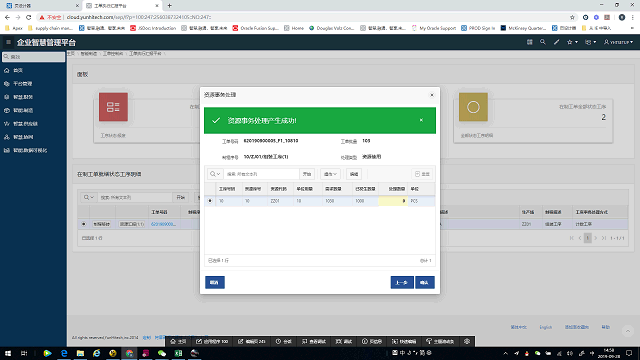Click the PCS unit cell in dialog row

tap(421, 201)
